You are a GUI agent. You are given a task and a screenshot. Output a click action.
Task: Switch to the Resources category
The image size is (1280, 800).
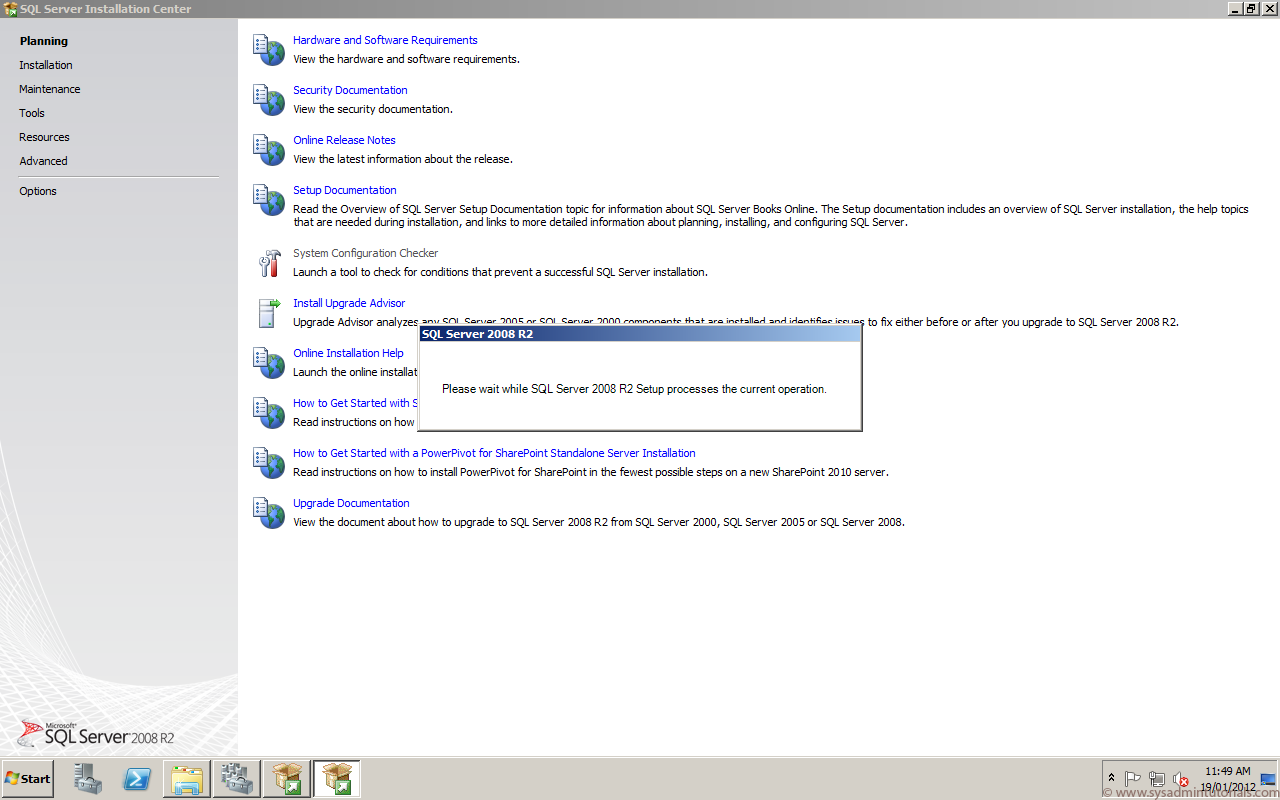(x=44, y=137)
